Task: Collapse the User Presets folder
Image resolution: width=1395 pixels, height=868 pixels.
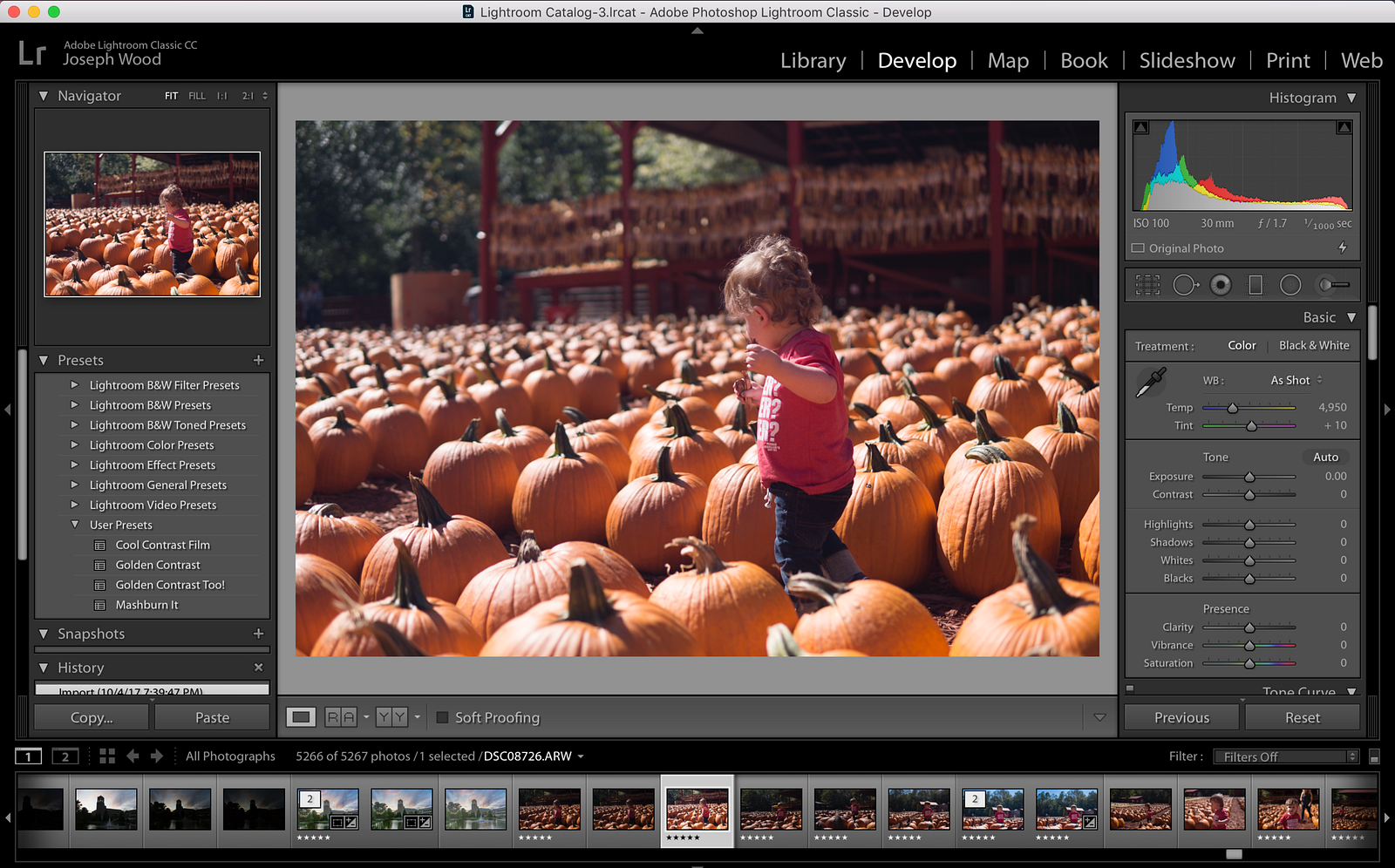Action: click(x=74, y=525)
